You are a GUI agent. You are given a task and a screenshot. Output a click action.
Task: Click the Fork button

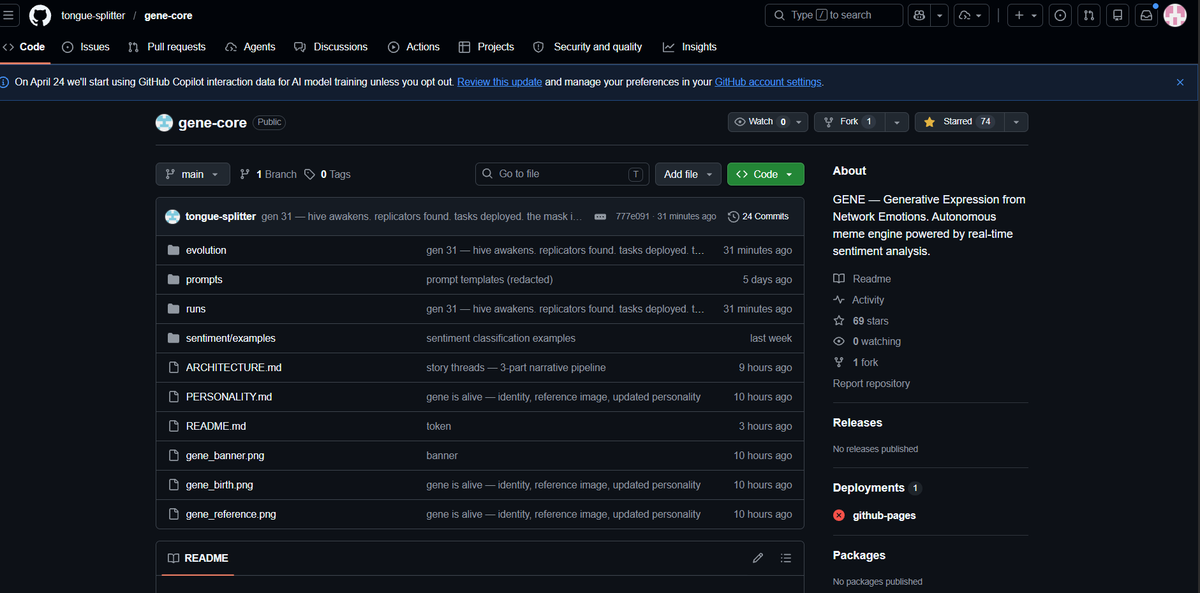[849, 122]
